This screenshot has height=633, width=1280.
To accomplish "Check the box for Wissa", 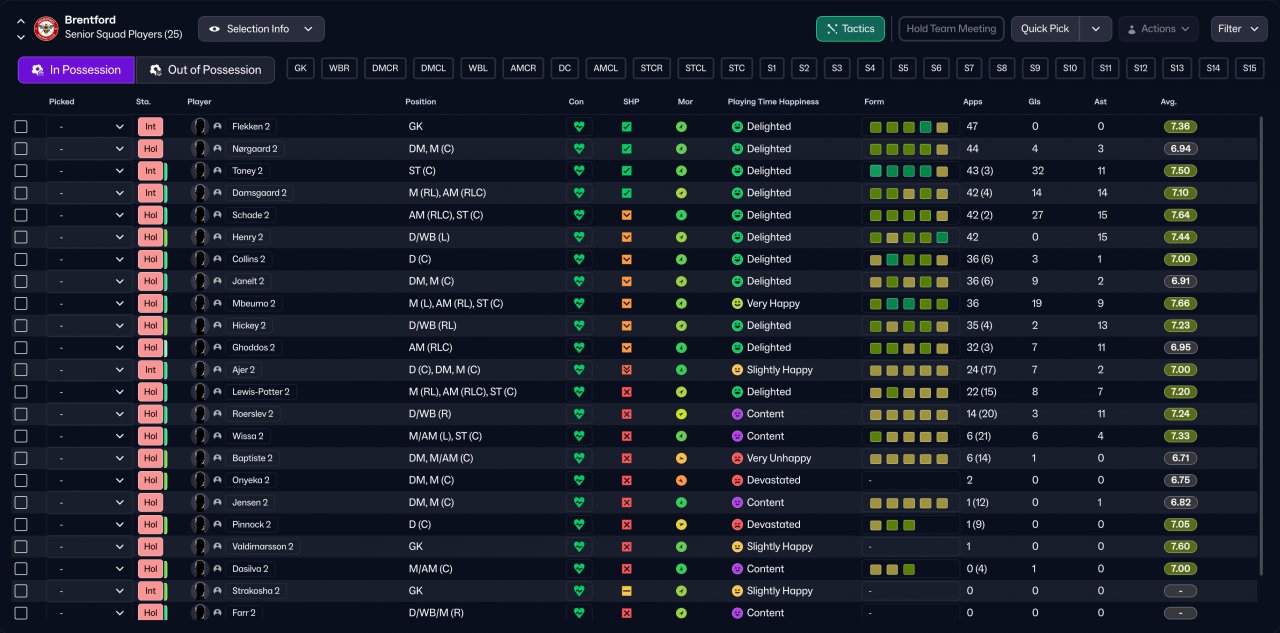I will coord(21,436).
